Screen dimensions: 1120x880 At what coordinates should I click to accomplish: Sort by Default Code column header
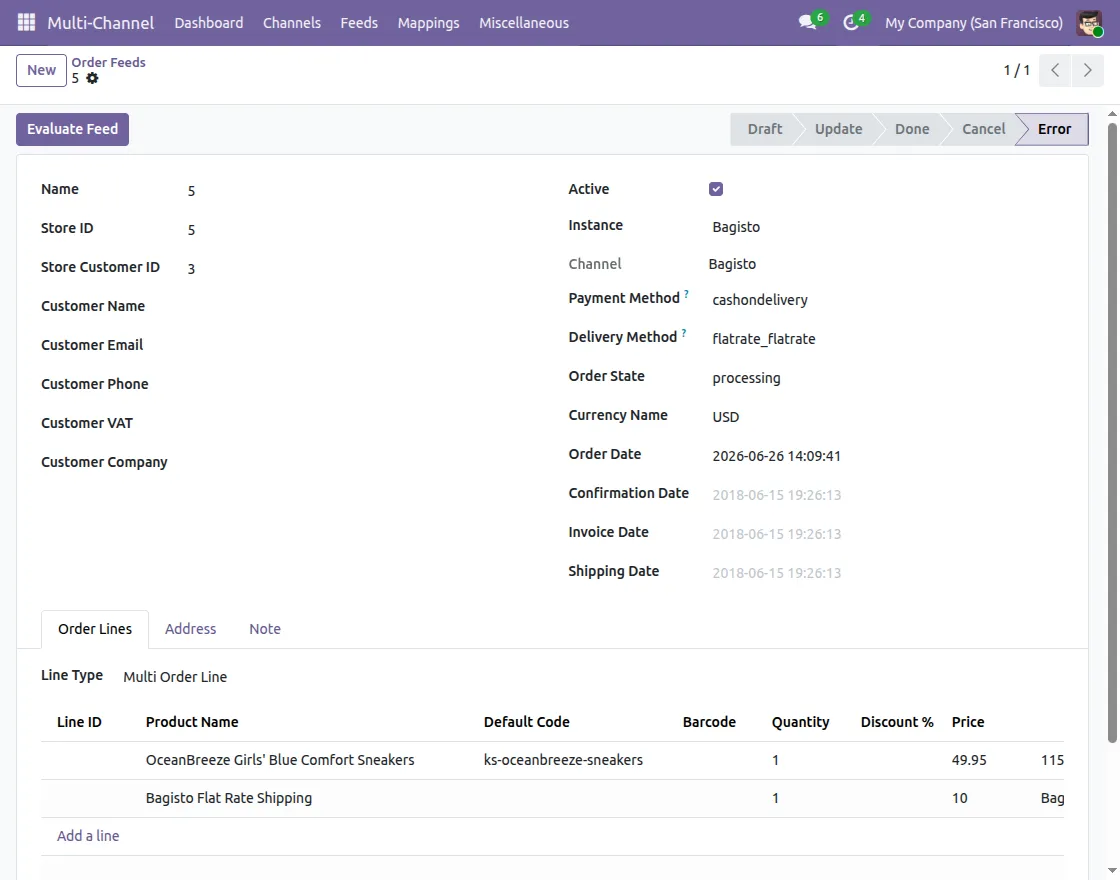click(526, 722)
